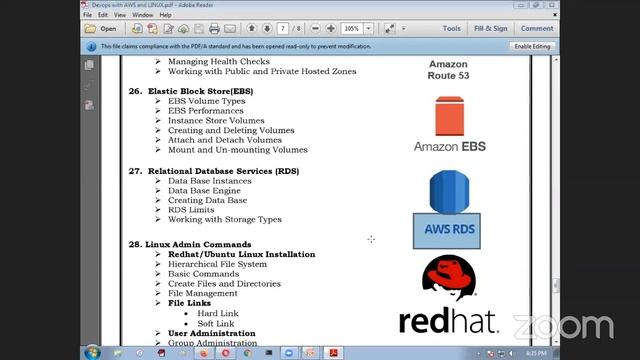This screenshot has height=360, width=640.
Task: Click the volume speaker icon in tray
Action: 511,353
